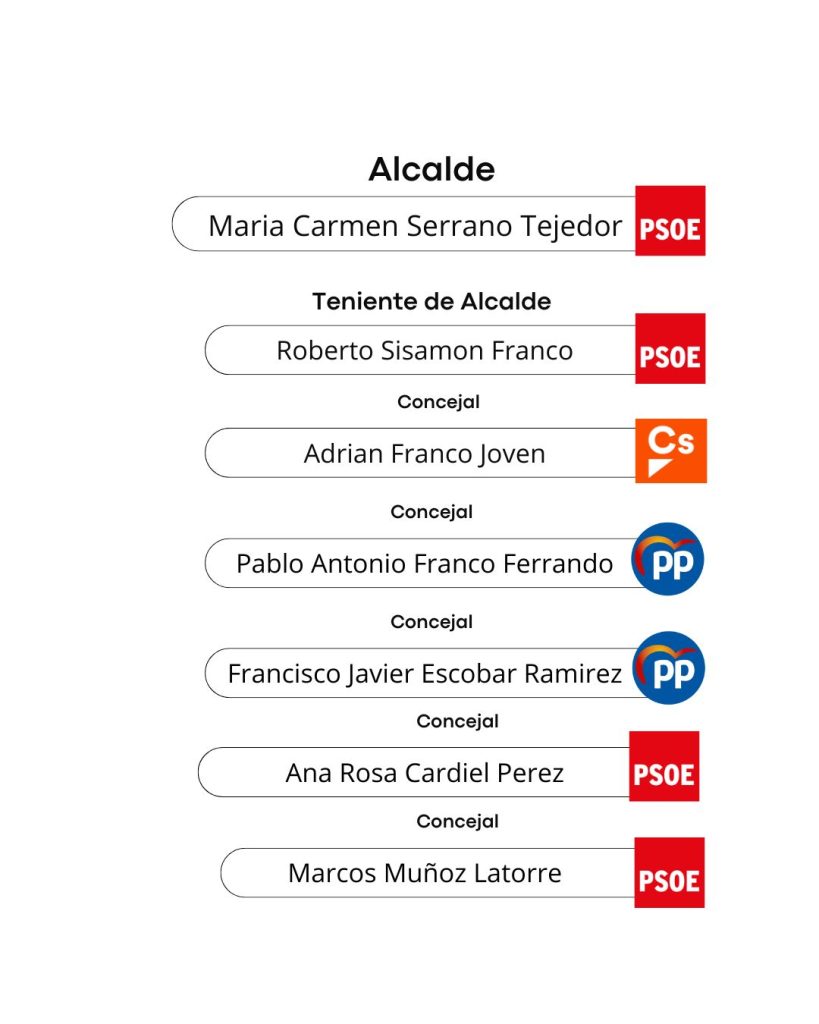Click the PSOE logo next to Roberto Sisamon Franco
The width and height of the screenshot is (819, 1024).
[670, 349]
